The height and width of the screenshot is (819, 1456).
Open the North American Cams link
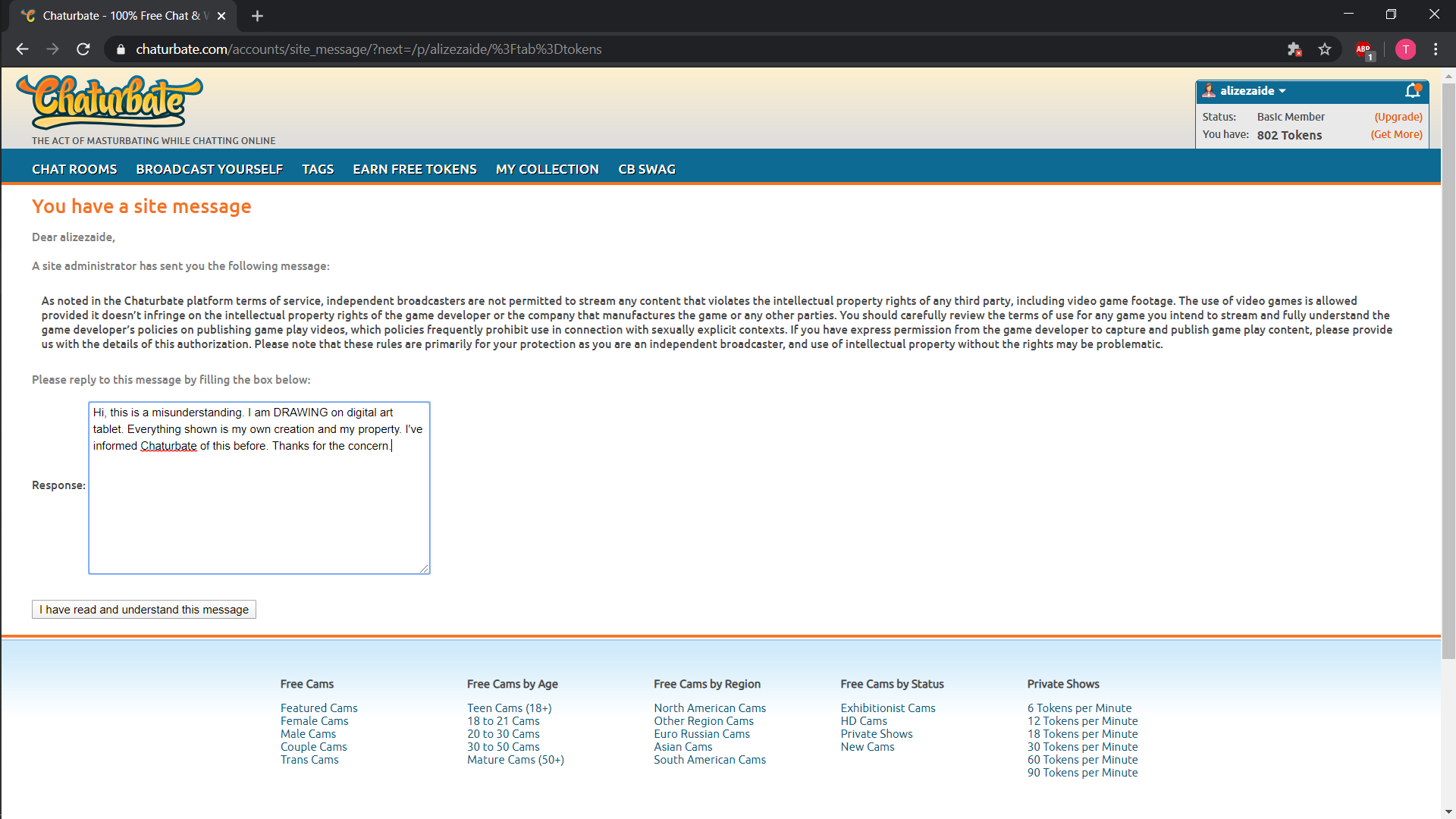(x=710, y=708)
